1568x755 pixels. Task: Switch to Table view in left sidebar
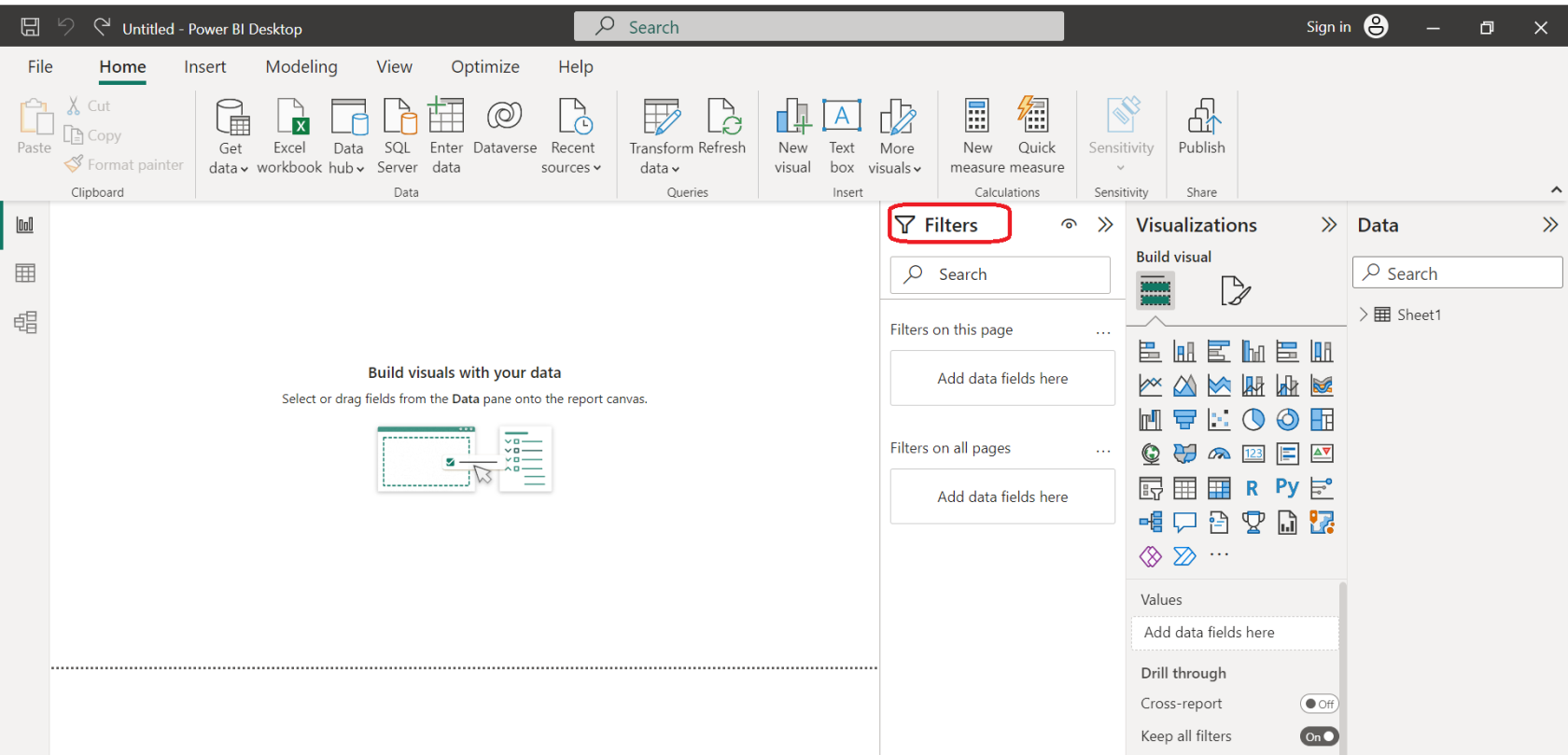coord(25,273)
